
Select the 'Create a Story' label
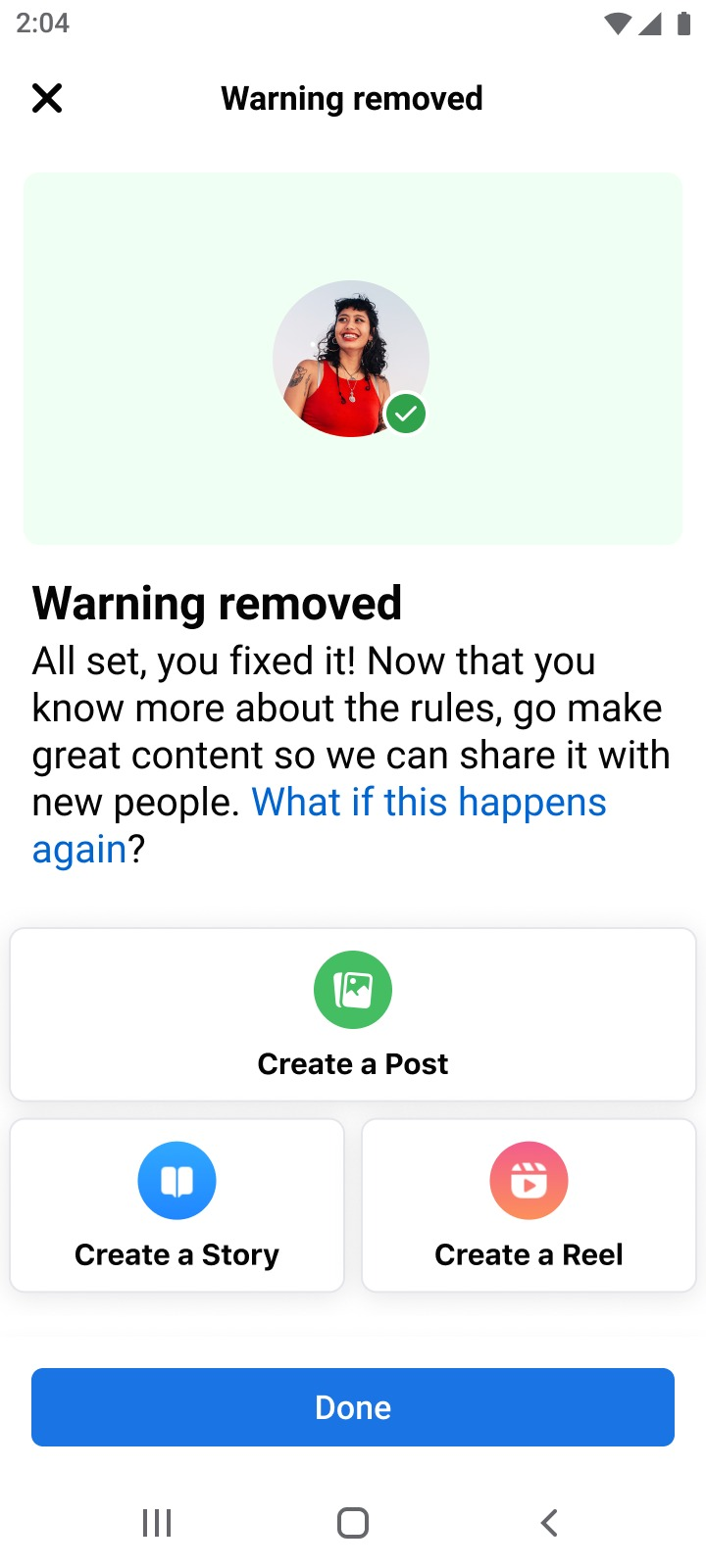tap(176, 1255)
